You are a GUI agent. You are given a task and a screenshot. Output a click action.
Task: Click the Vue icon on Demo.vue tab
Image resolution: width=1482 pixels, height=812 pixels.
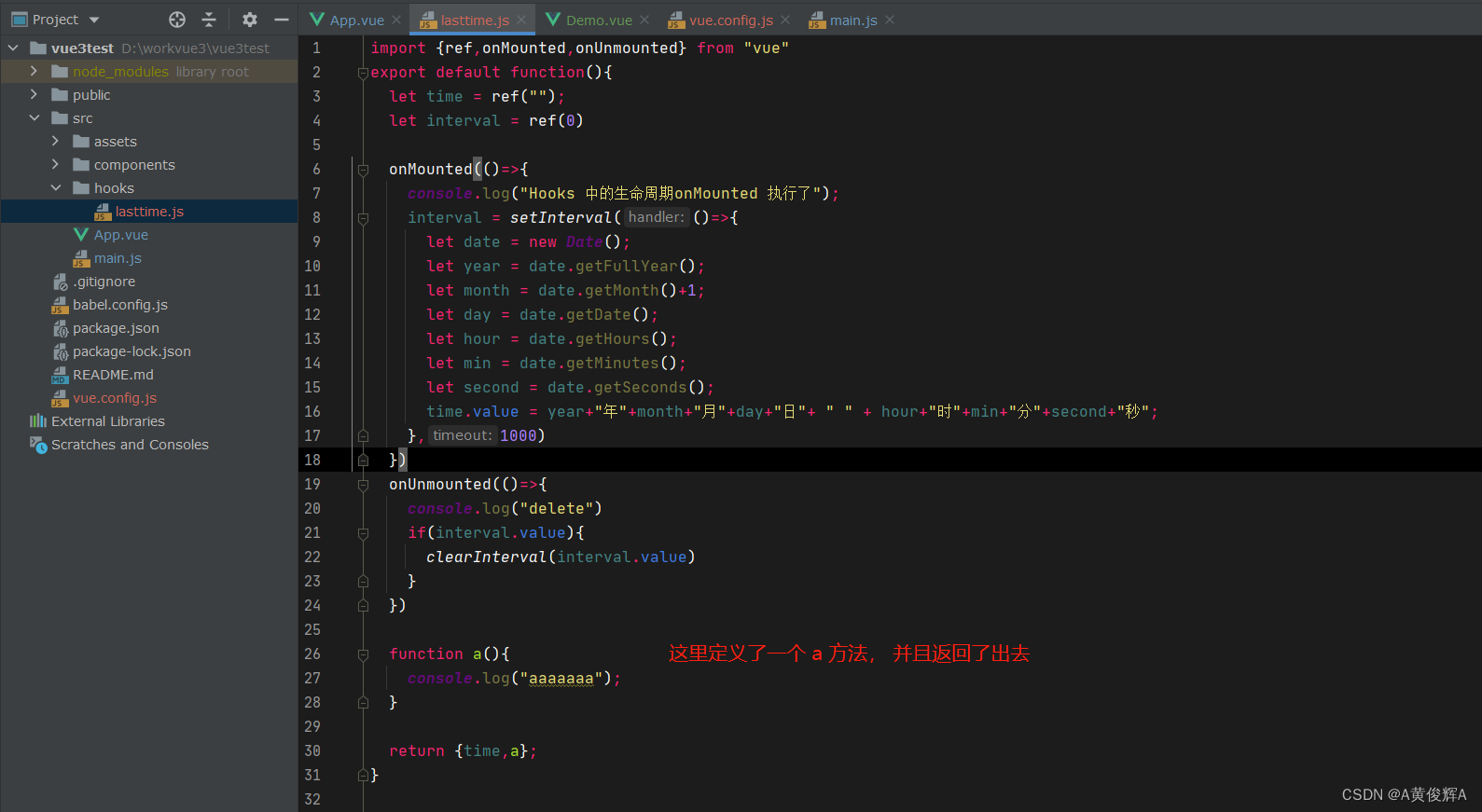[x=553, y=20]
